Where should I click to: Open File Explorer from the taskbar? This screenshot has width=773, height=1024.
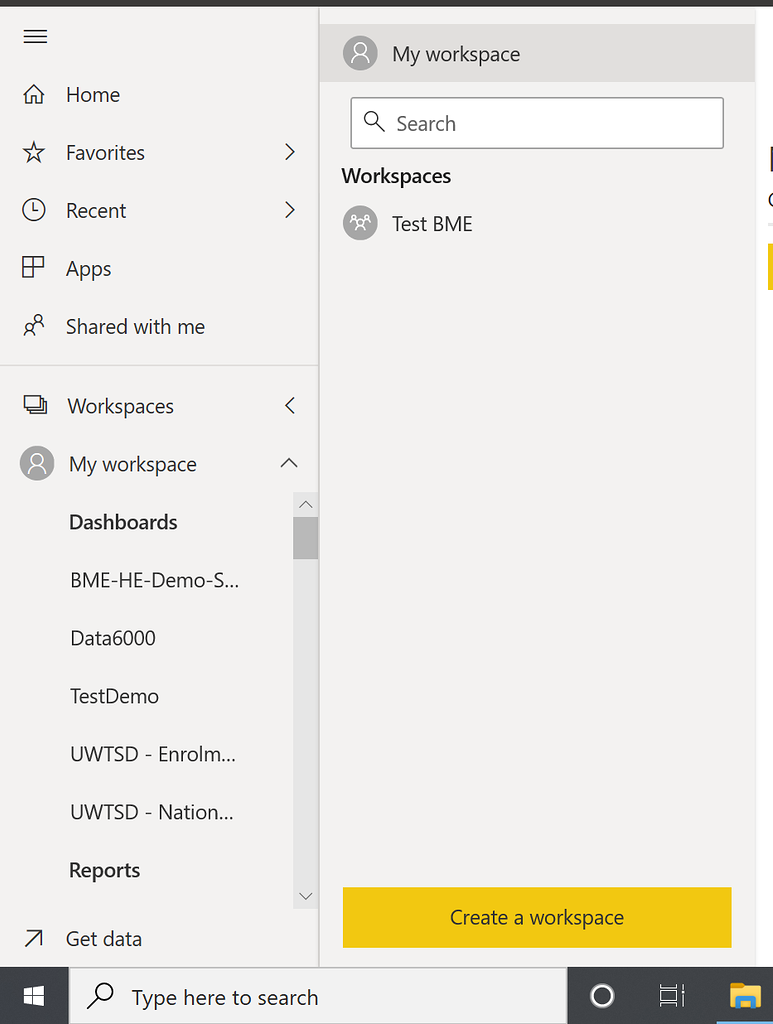click(745, 995)
